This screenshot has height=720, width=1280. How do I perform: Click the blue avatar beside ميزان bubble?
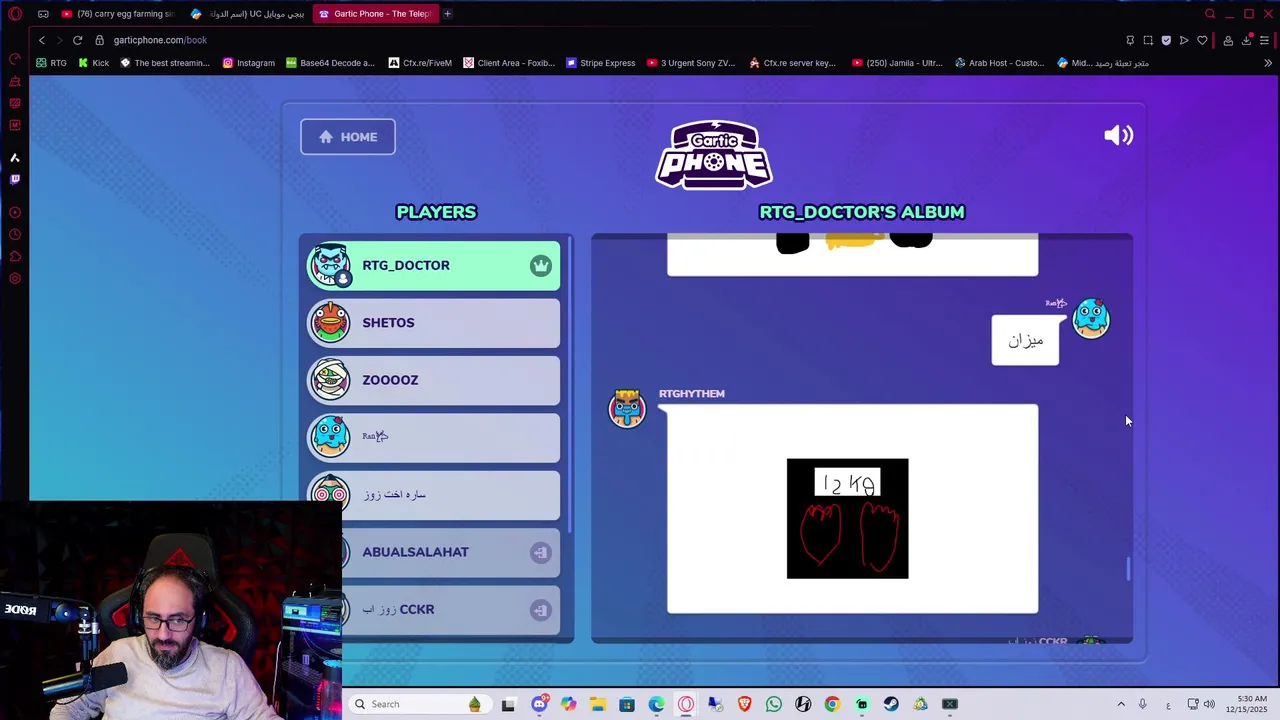[x=1091, y=319]
